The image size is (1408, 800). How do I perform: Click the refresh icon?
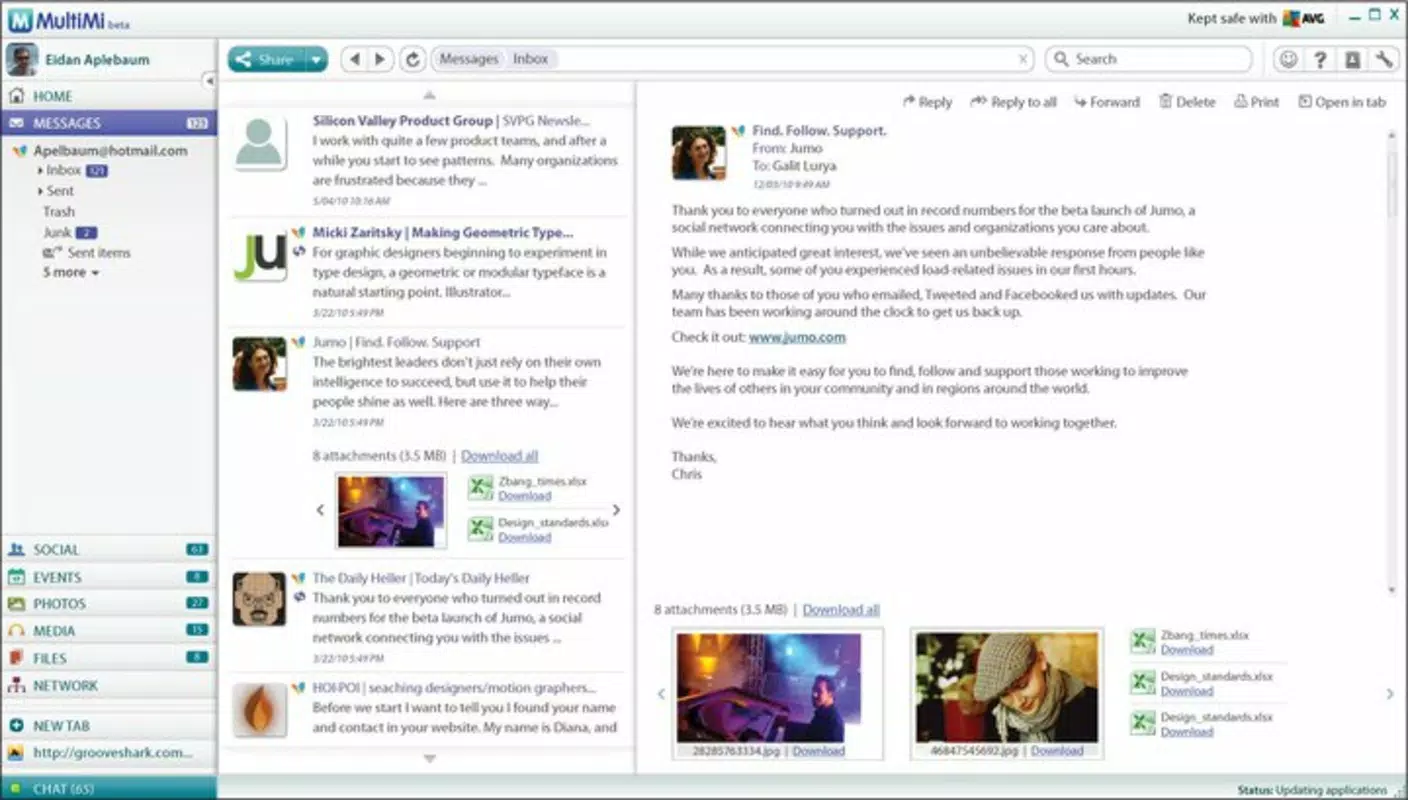(x=412, y=59)
